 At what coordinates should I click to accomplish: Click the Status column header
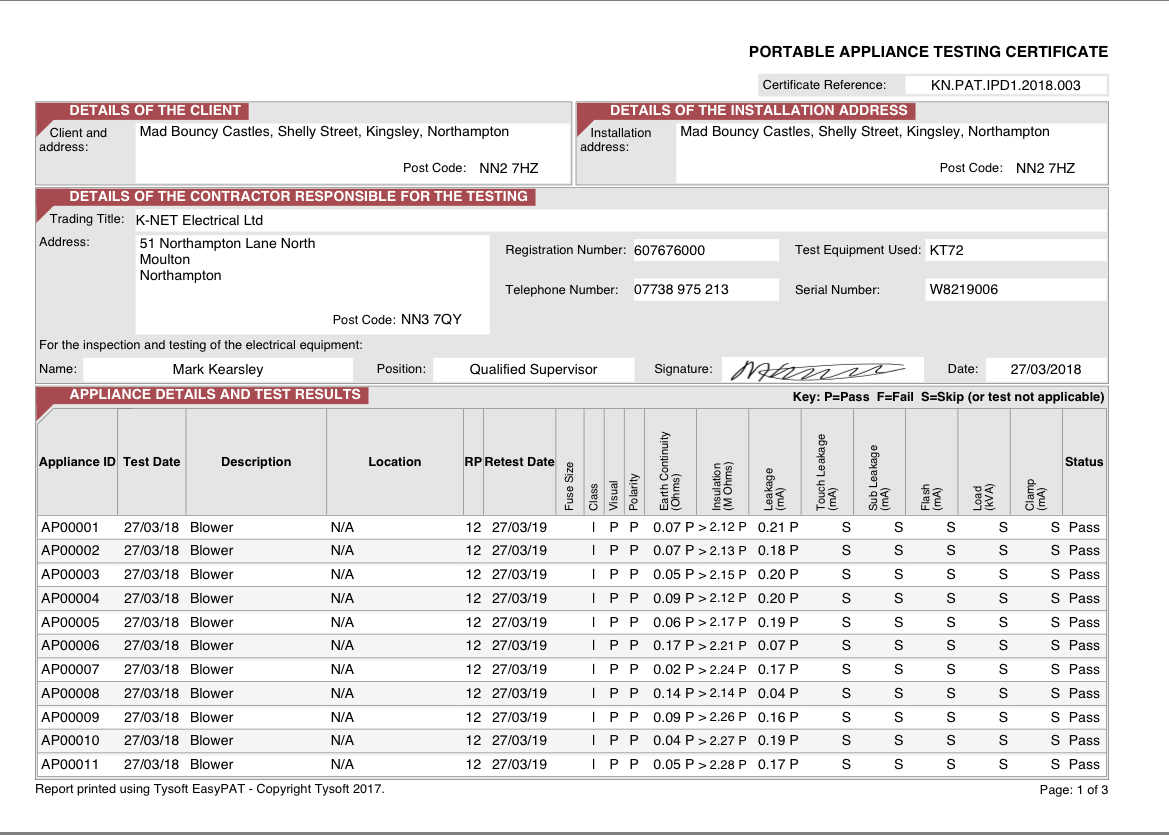tap(1084, 462)
